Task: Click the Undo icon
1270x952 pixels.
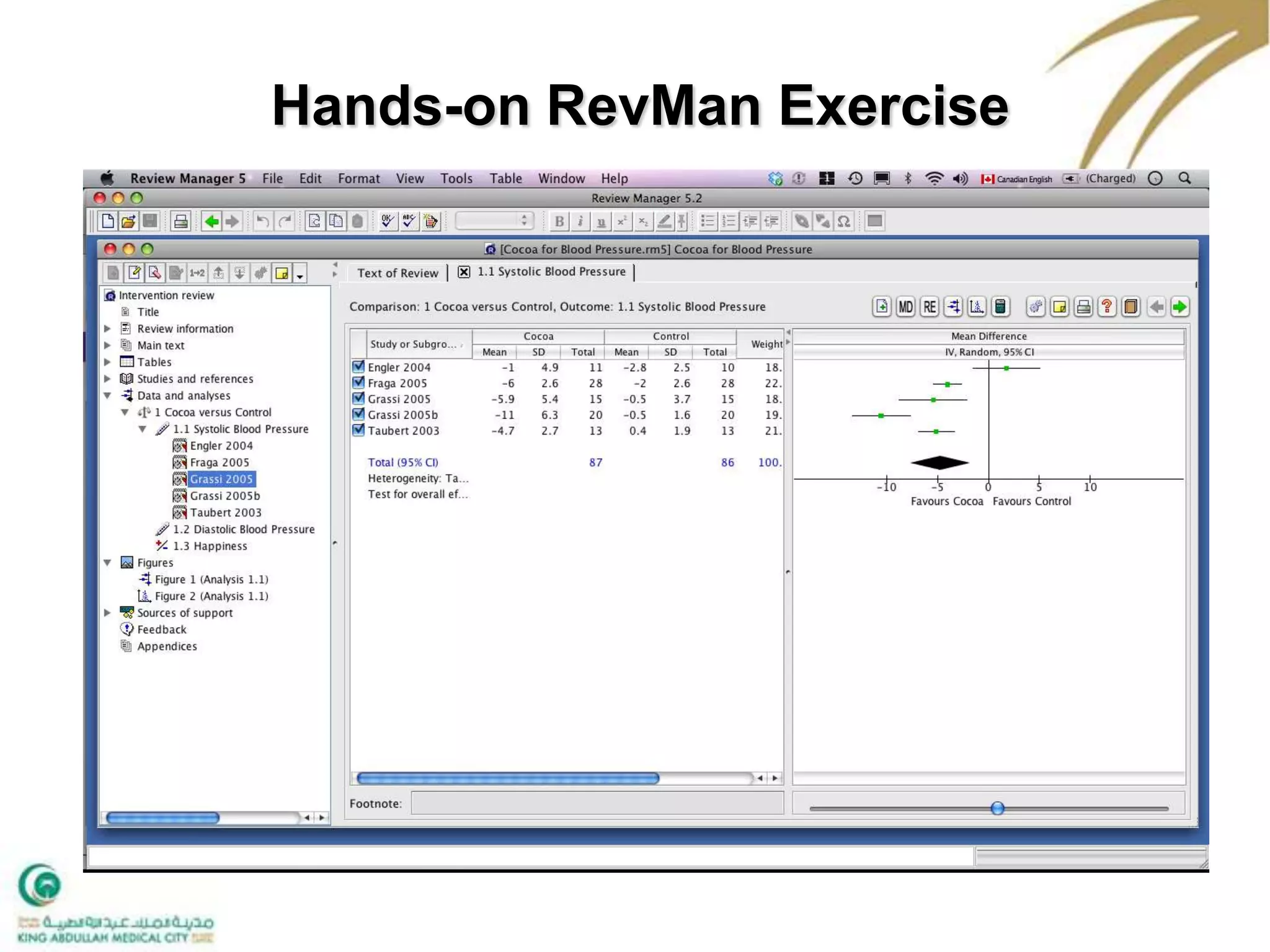Action: [263, 221]
